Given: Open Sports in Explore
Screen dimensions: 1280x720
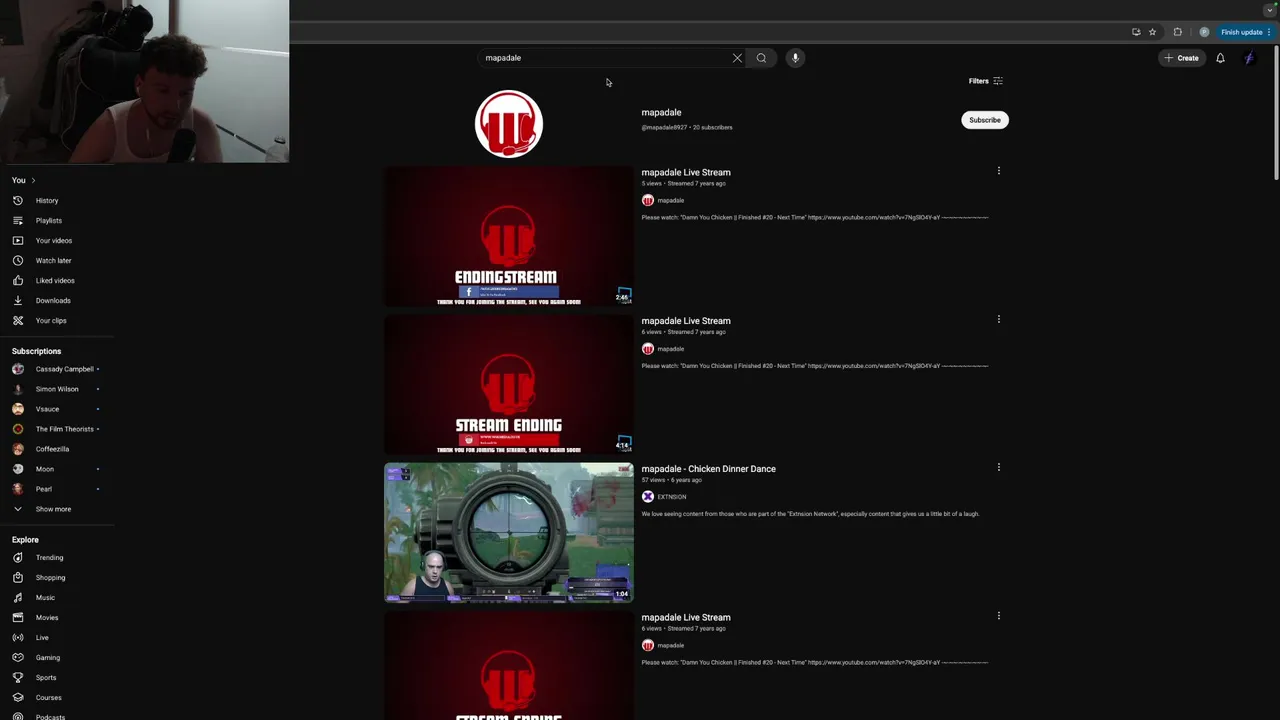Looking at the screenshot, I should (57, 678).
